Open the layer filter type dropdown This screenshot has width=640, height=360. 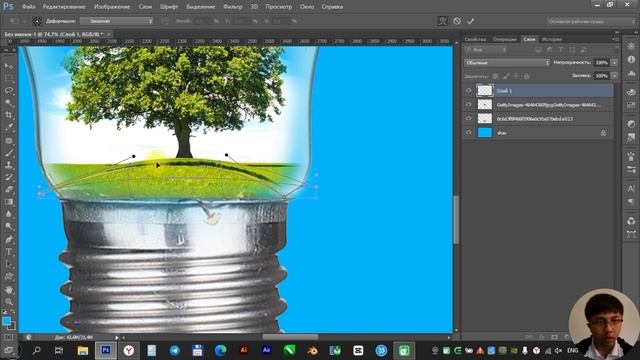tap(486, 49)
